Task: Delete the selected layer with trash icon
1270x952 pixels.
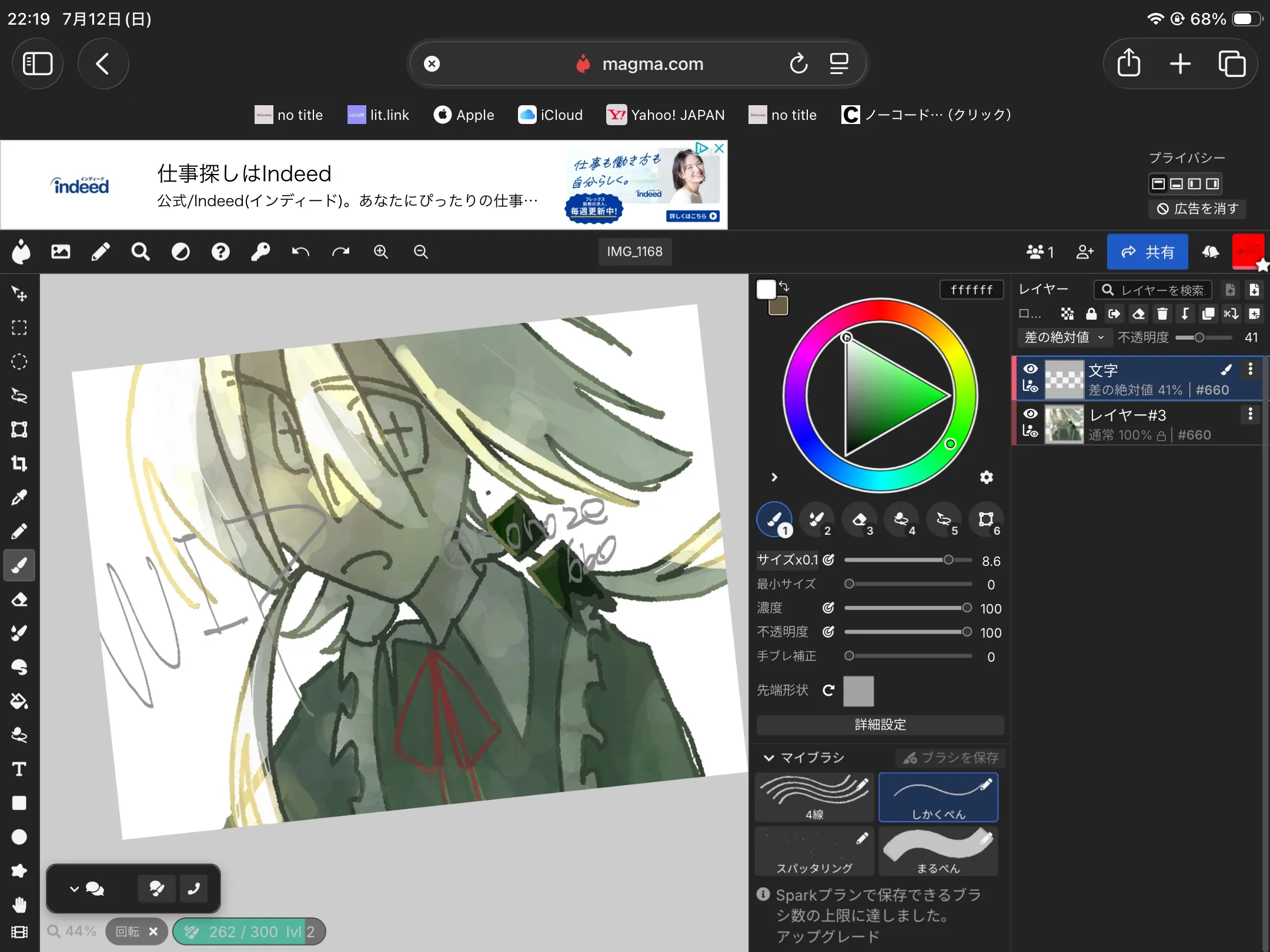Action: pos(1162,314)
